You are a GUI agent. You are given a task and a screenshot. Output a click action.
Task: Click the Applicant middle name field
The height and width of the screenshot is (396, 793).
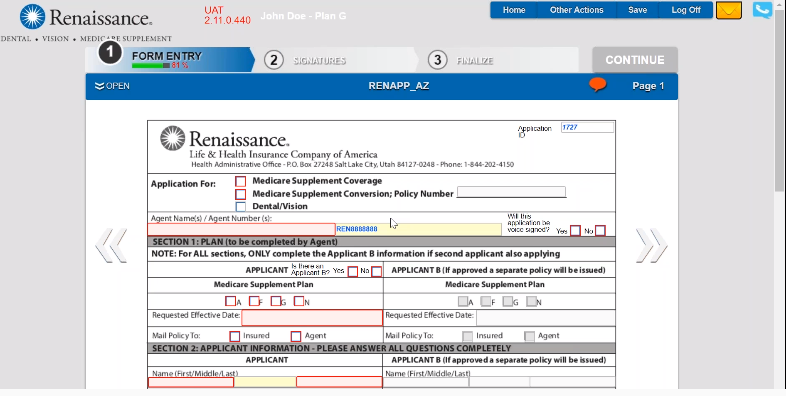point(265,382)
